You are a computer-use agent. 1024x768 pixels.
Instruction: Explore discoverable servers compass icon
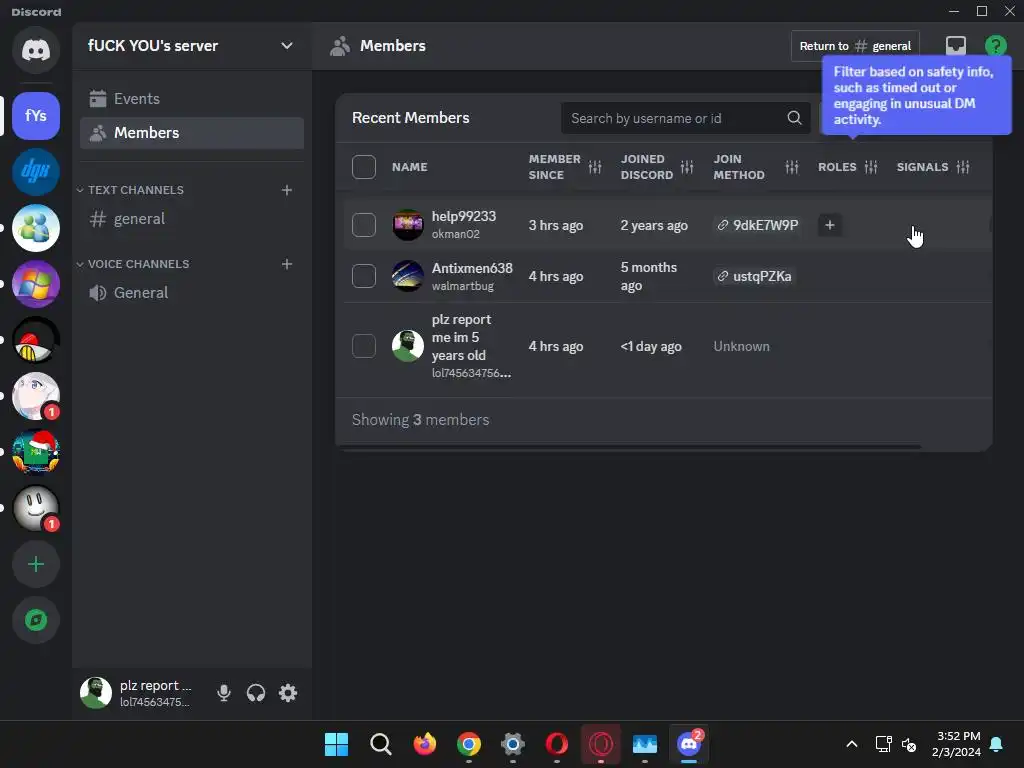[x=36, y=620]
